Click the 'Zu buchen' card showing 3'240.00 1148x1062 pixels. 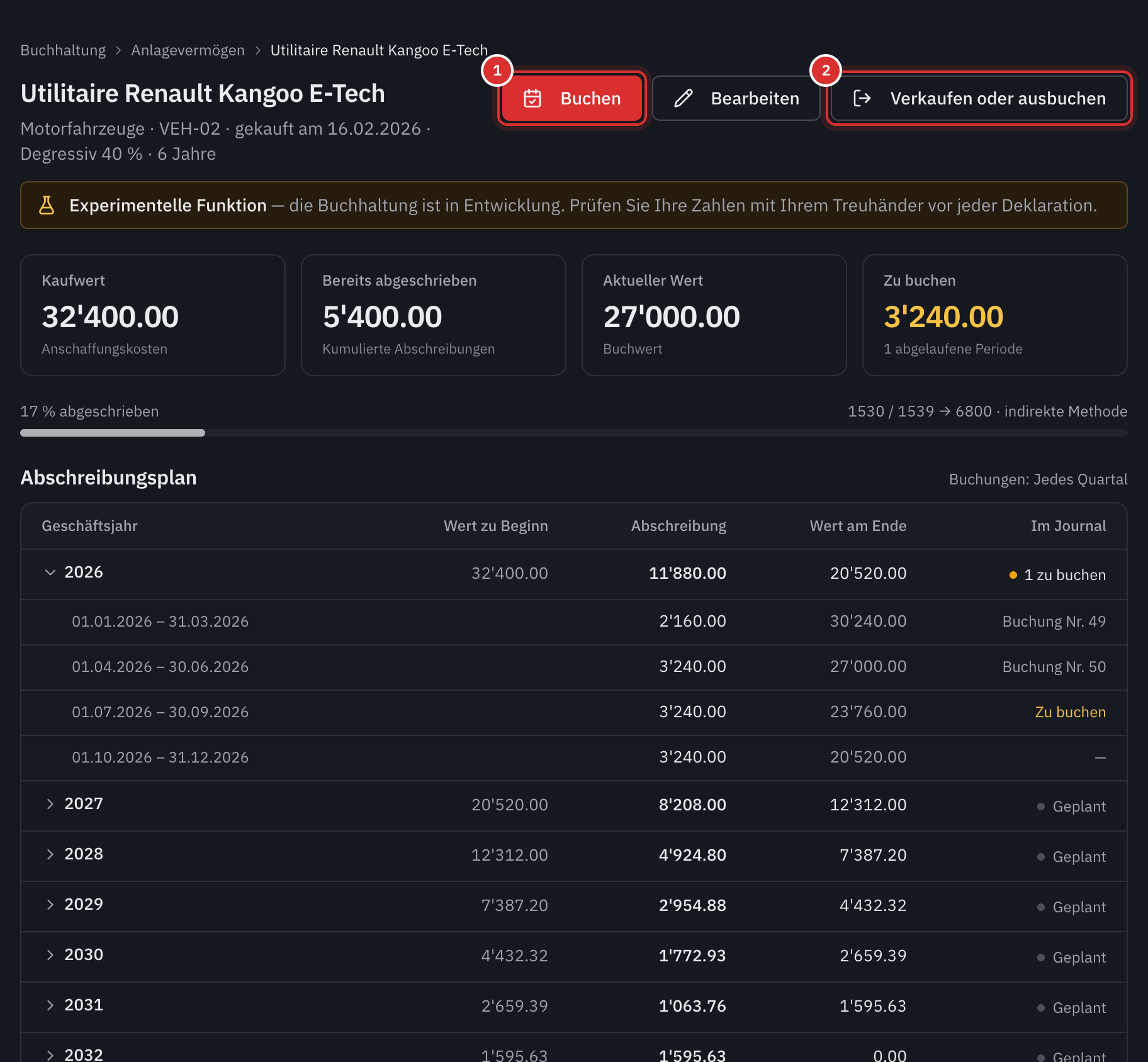pos(994,315)
